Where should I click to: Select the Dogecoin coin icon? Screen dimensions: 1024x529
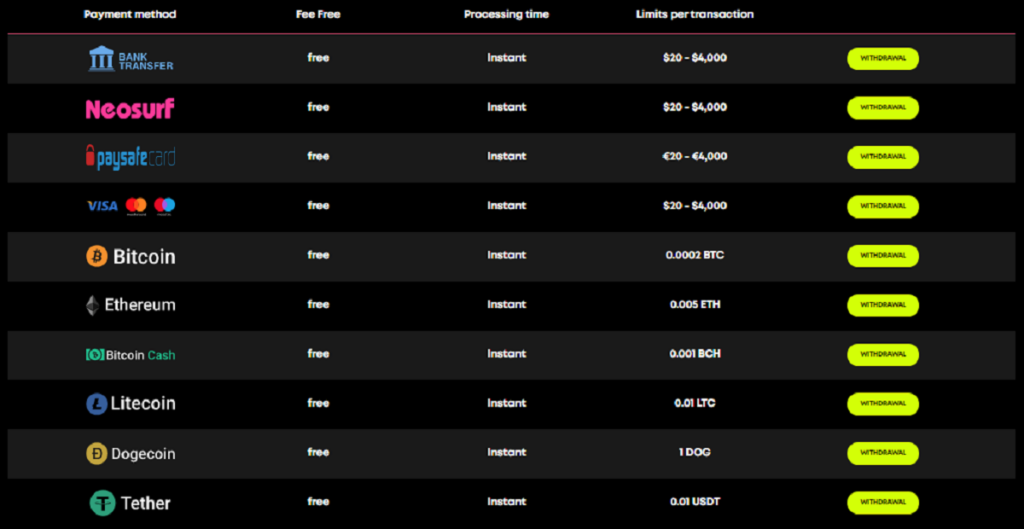(97, 453)
